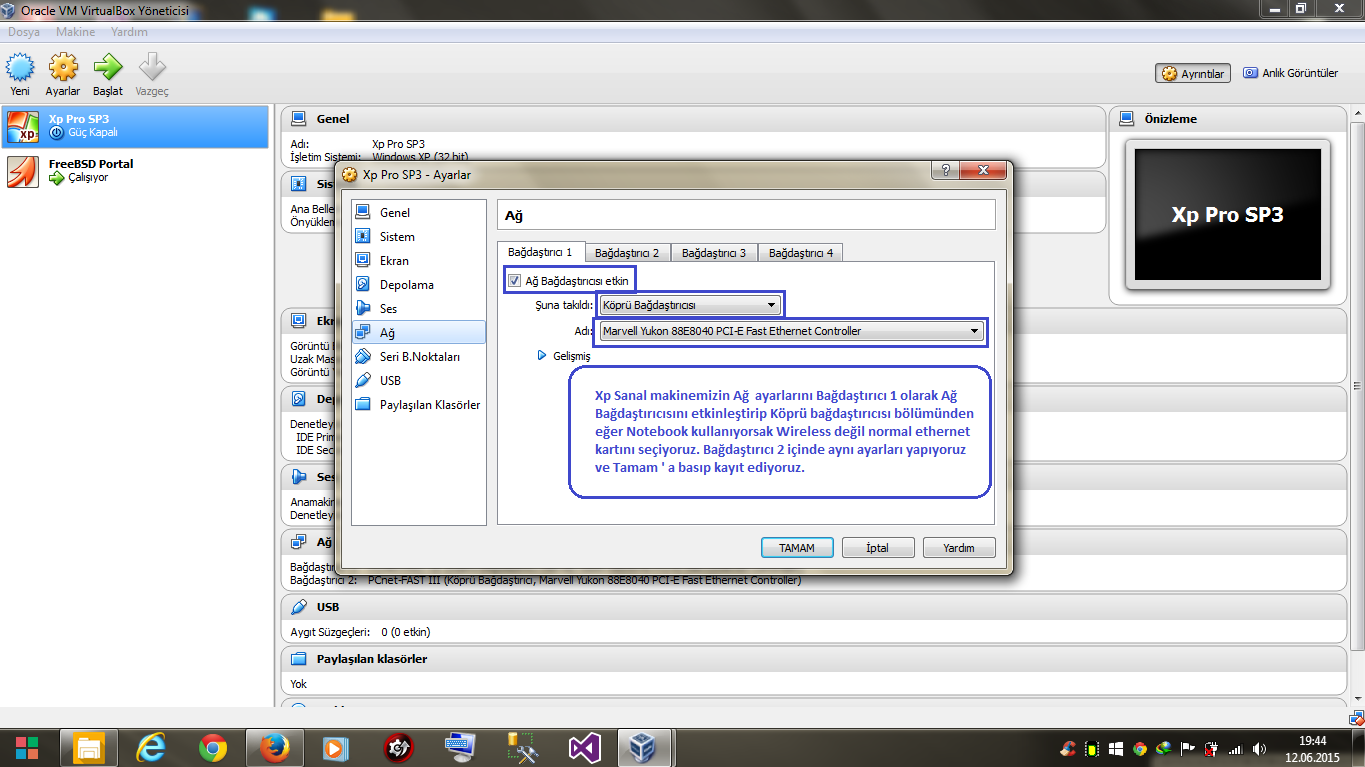This screenshot has width=1365, height=767.
Task: Select the Ağ category in settings list
Action: pos(418,333)
